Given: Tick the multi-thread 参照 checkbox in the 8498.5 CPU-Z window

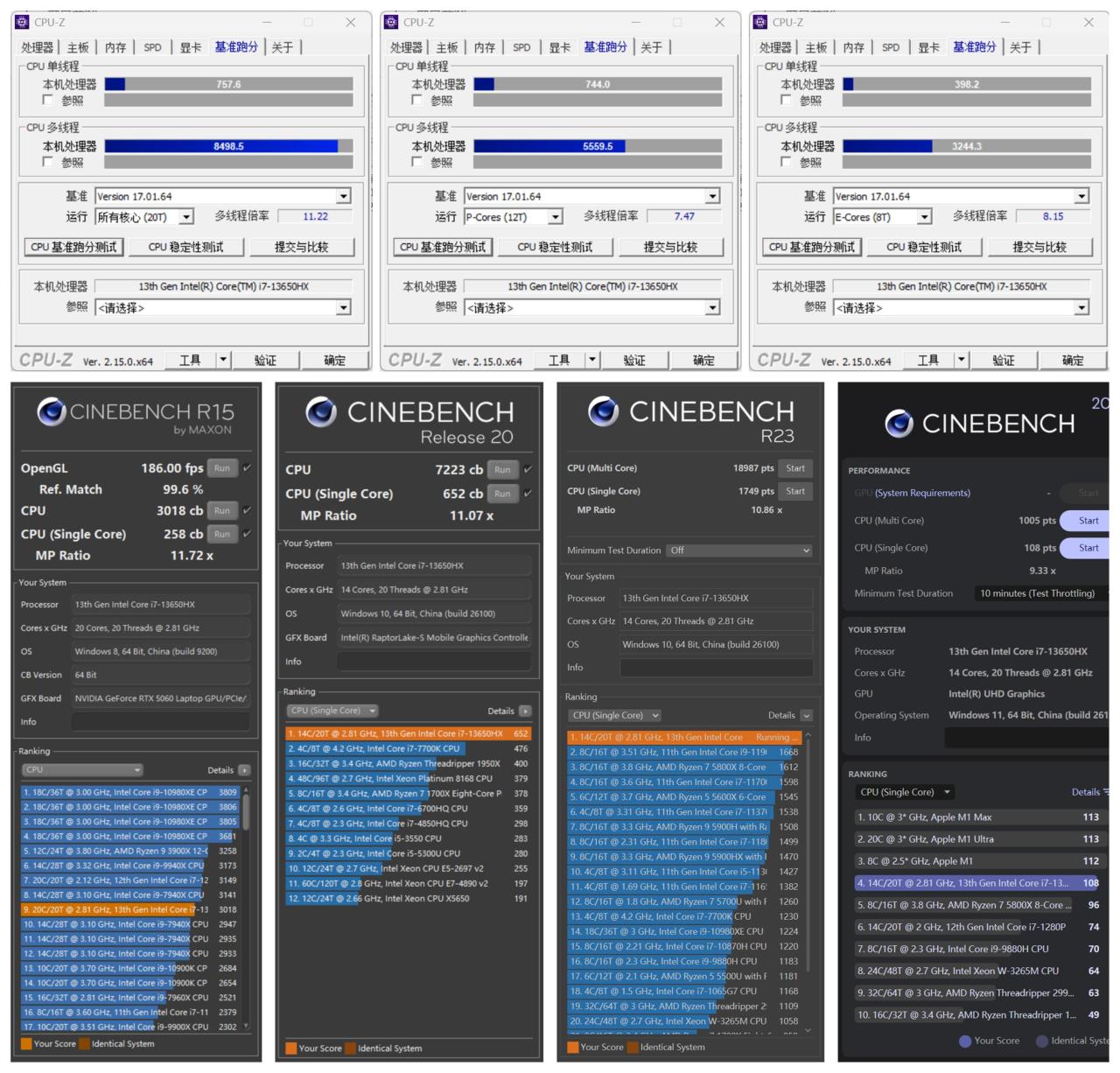Looking at the screenshot, I should [48, 162].
